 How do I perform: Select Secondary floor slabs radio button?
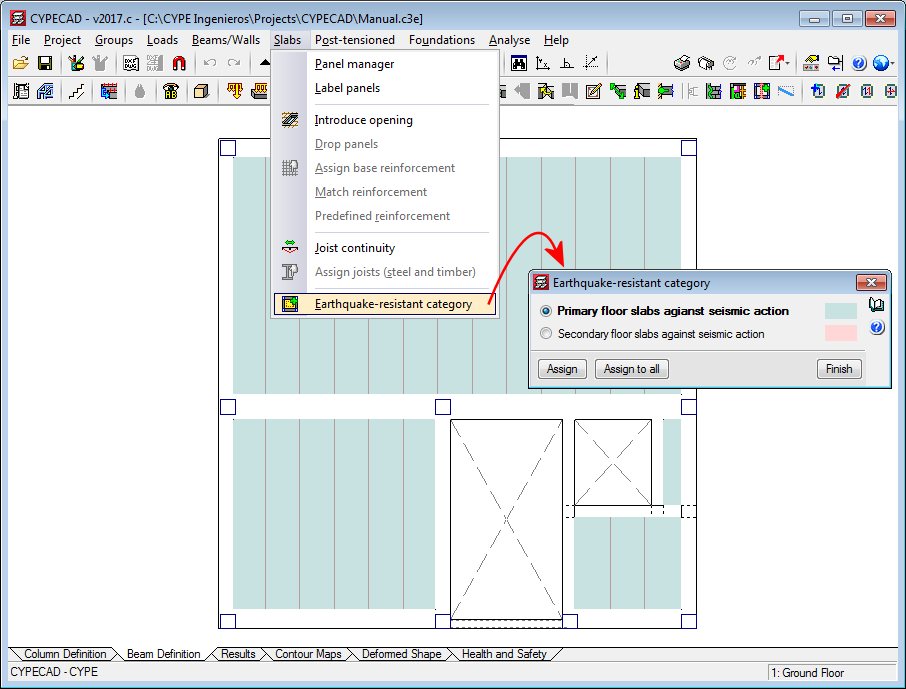tap(546, 334)
